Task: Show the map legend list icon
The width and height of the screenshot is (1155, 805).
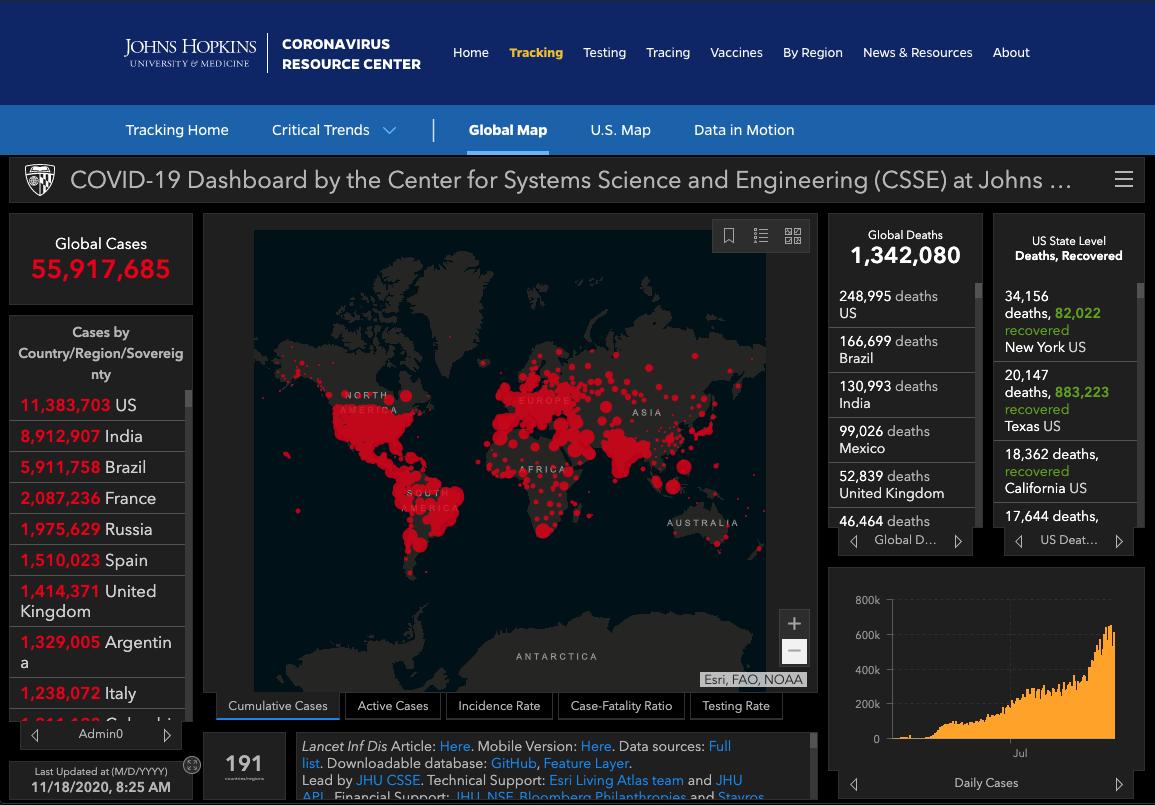Action: tap(761, 236)
